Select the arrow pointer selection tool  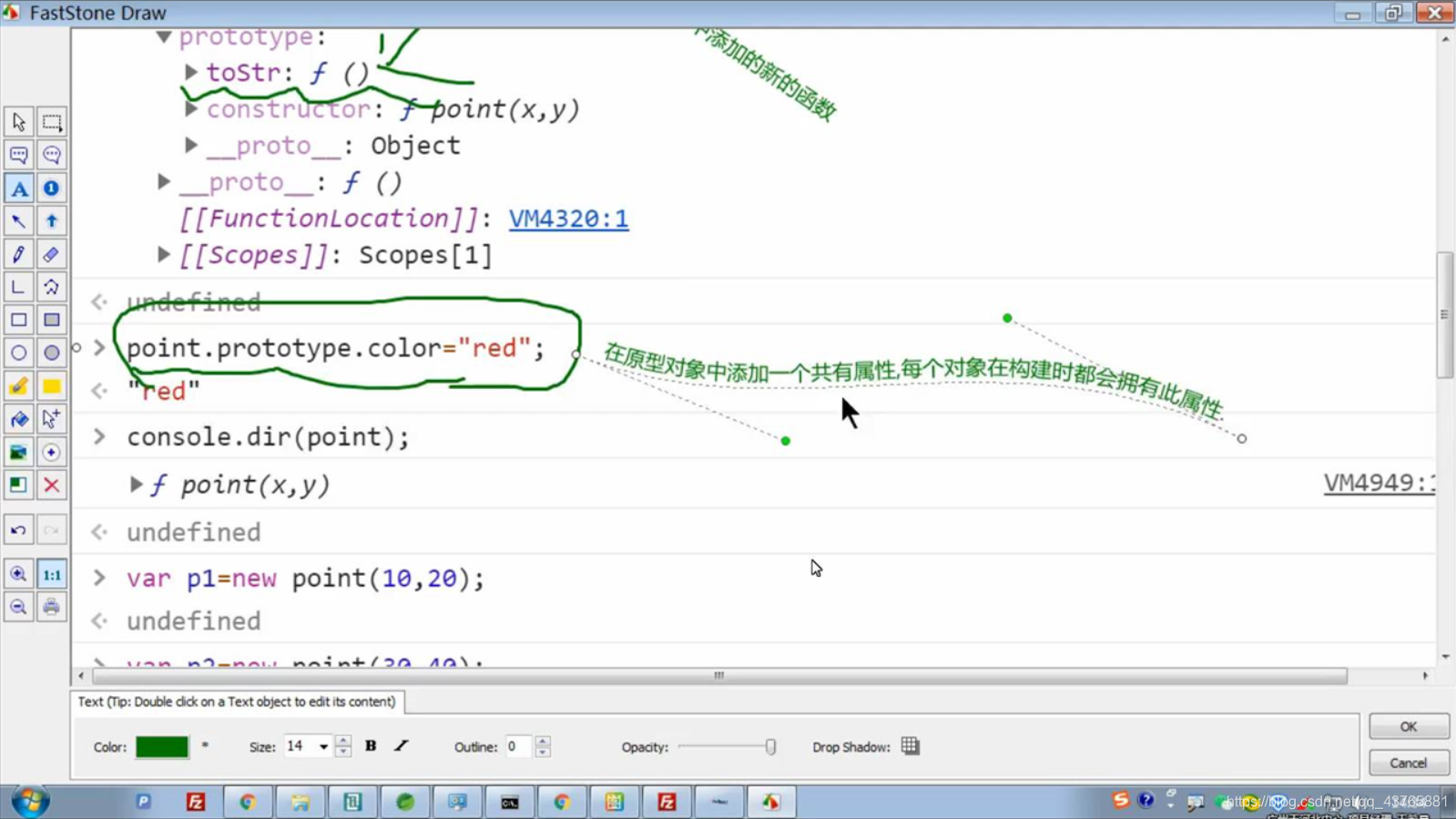[18, 122]
